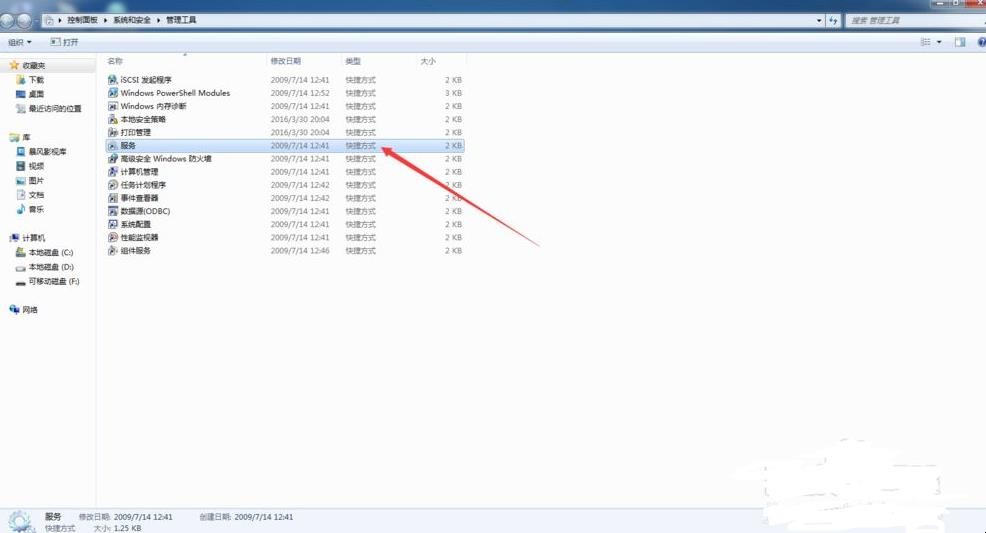Click the 本地安全策略 shortcut icon
This screenshot has height=533, width=986.
[113, 119]
